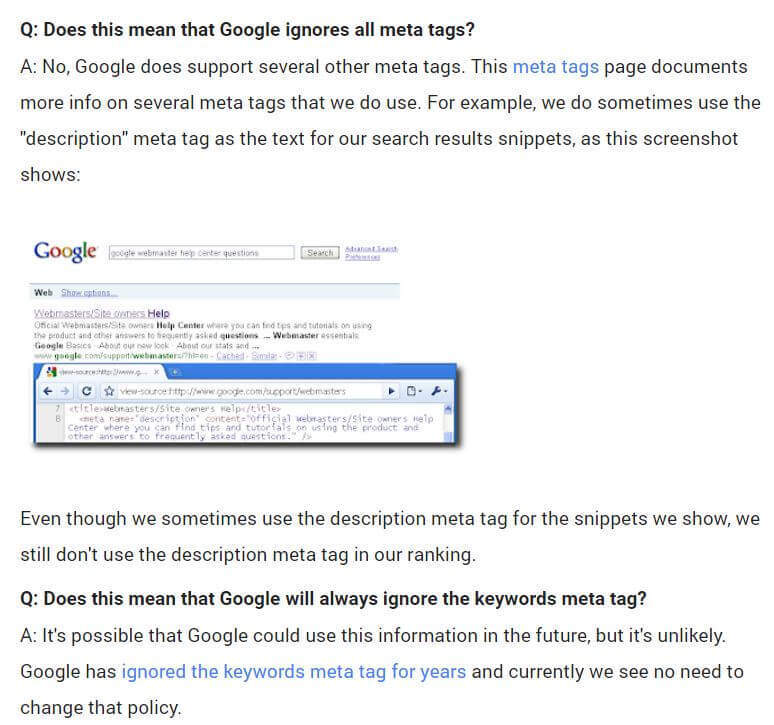The image size is (774, 725).
Task: Open Advanced Search link in embedded screenshot
Action: coord(371,249)
